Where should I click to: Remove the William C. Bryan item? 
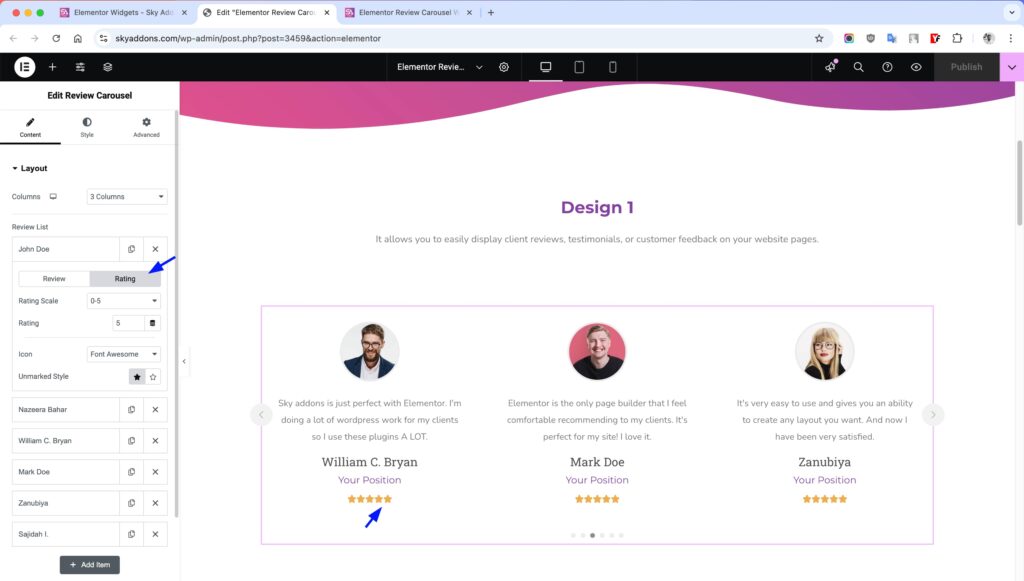155,441
